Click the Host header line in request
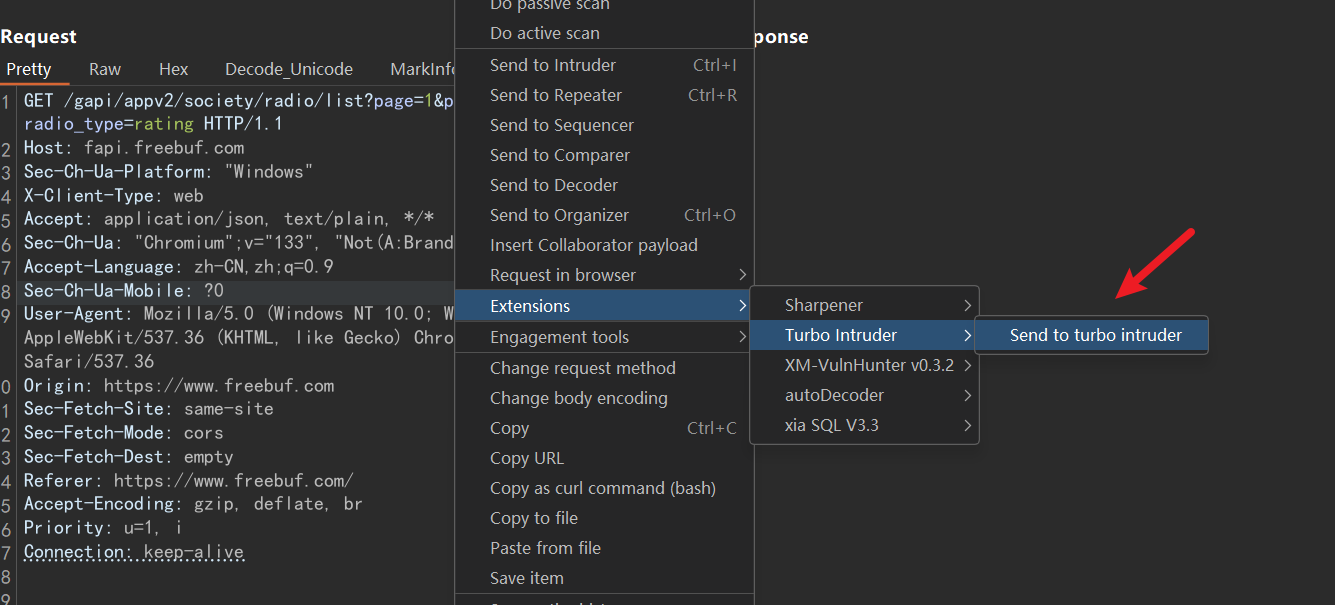The image size is (1335, 605). (x=133, y=148)
